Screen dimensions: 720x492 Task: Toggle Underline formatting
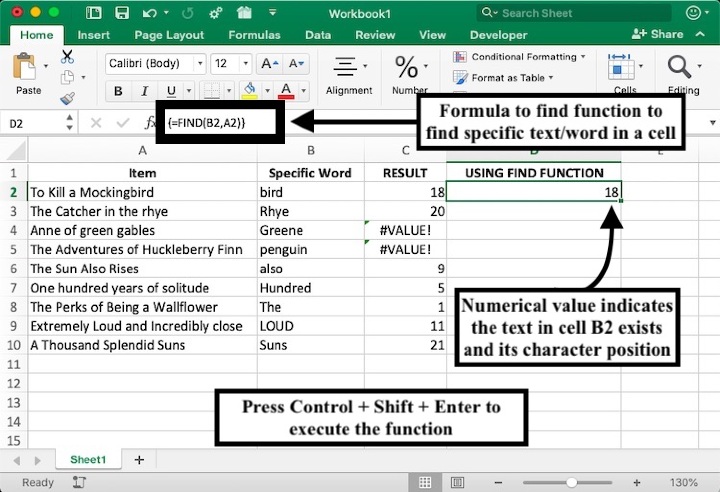click(171, 91)
